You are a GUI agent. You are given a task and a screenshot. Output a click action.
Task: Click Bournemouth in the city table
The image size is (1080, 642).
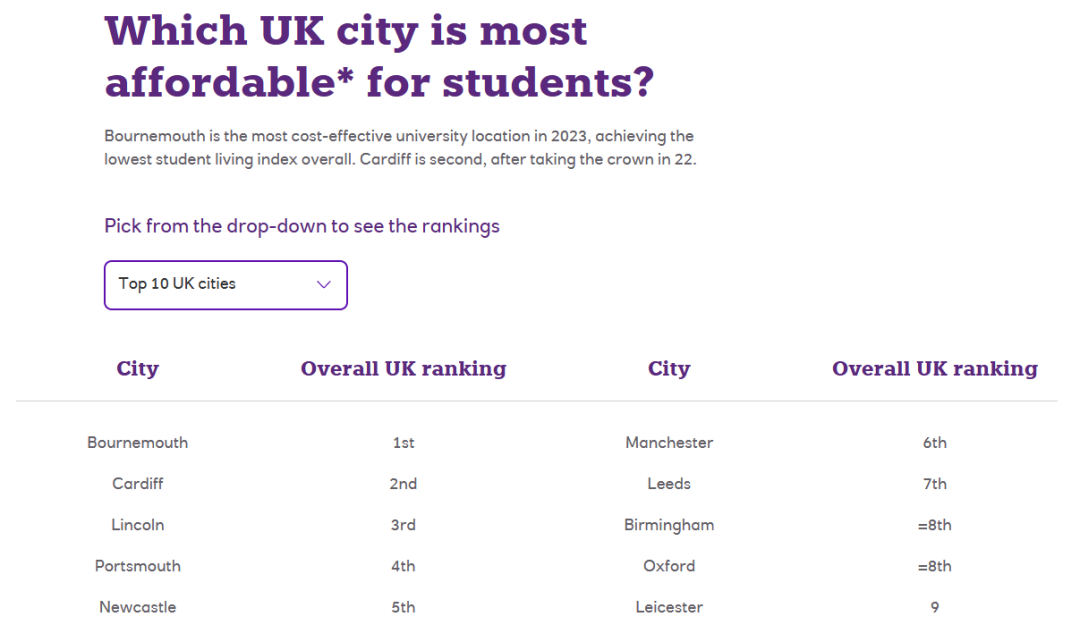tap(138, 443)
